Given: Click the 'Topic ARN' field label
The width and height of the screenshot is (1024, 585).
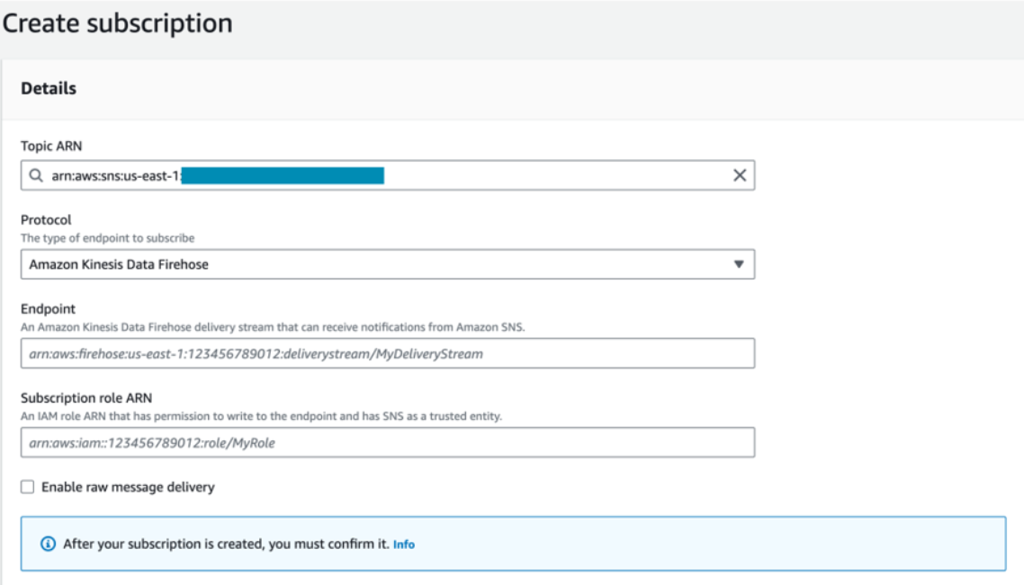Looking at the screenshot, I should [51, 146].
